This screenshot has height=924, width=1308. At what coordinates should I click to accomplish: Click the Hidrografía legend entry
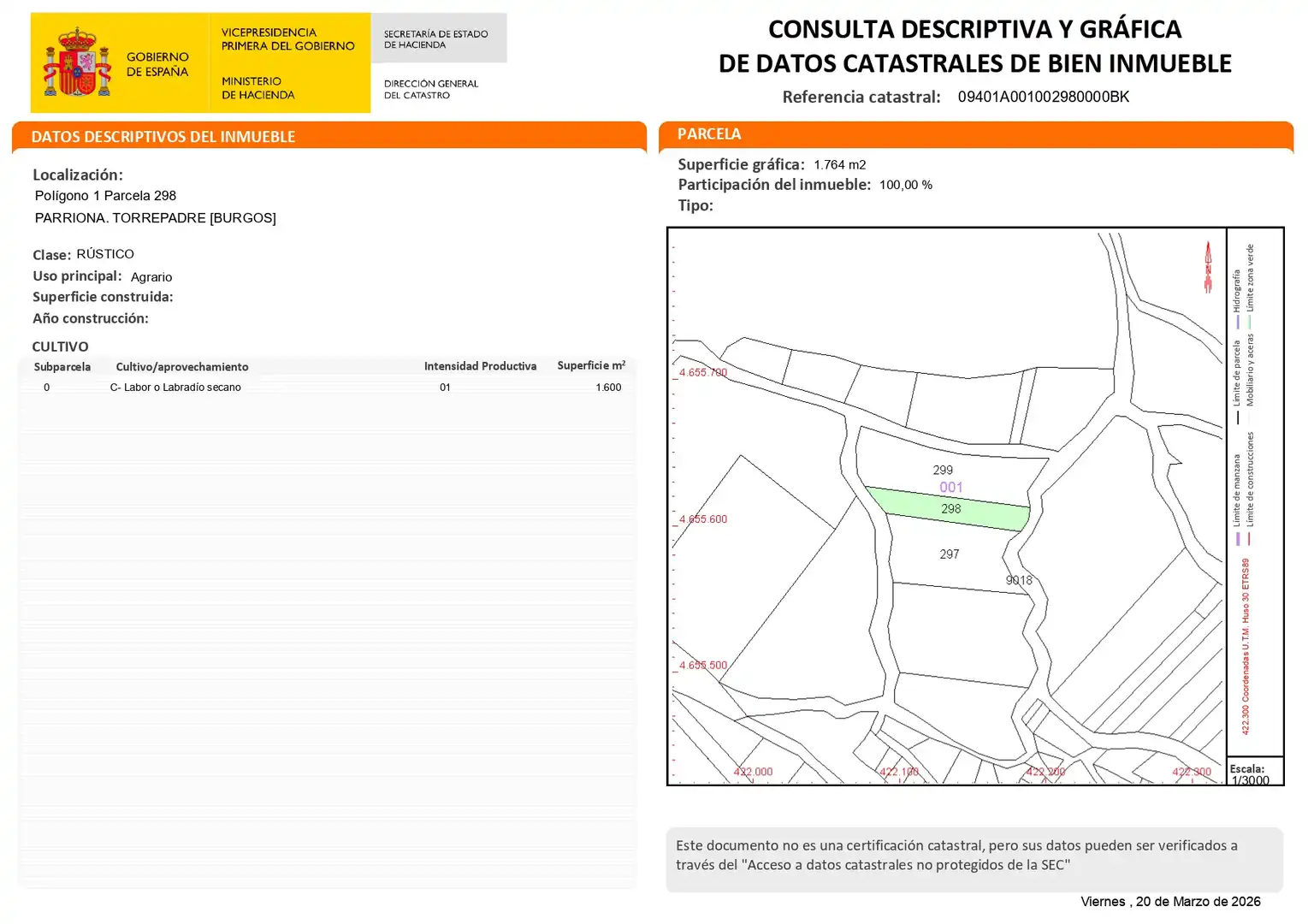(x=1237, y=299)
